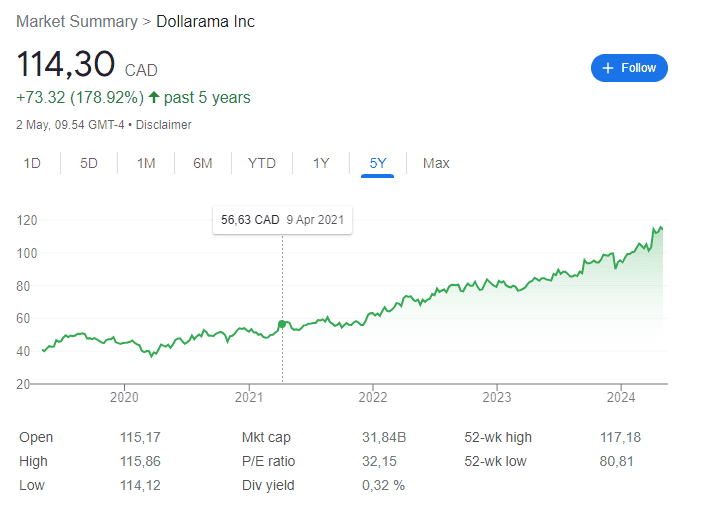Screen dimensions: 708x507
Task: Switch to the Max range tab
Action: point(436,163)
